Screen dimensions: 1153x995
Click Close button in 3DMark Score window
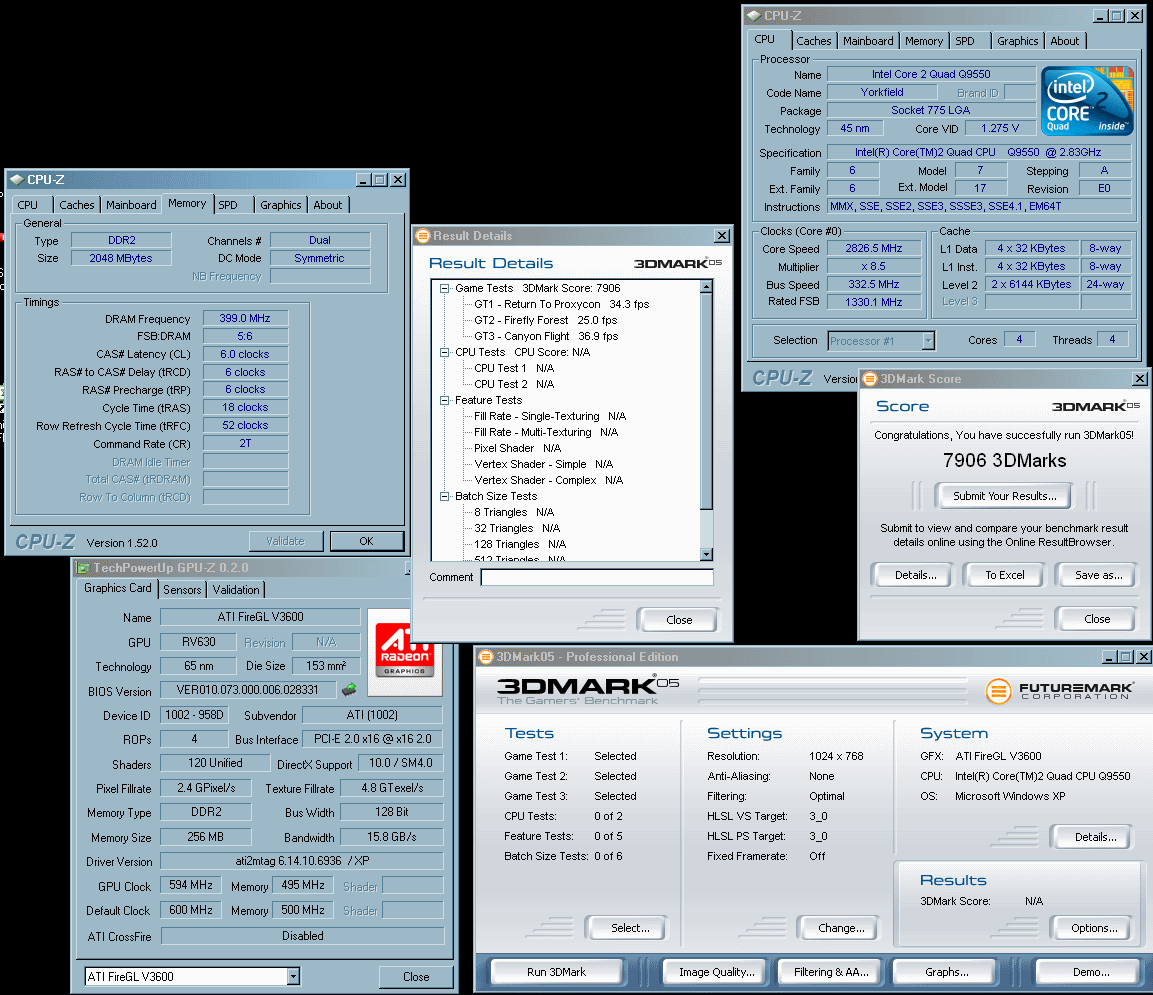(x=1096, y=619)
